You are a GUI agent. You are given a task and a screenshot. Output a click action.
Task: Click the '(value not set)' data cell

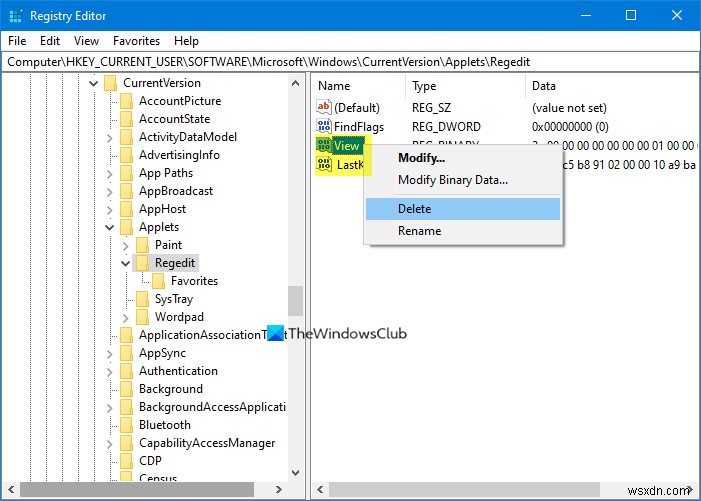point(569,108)
